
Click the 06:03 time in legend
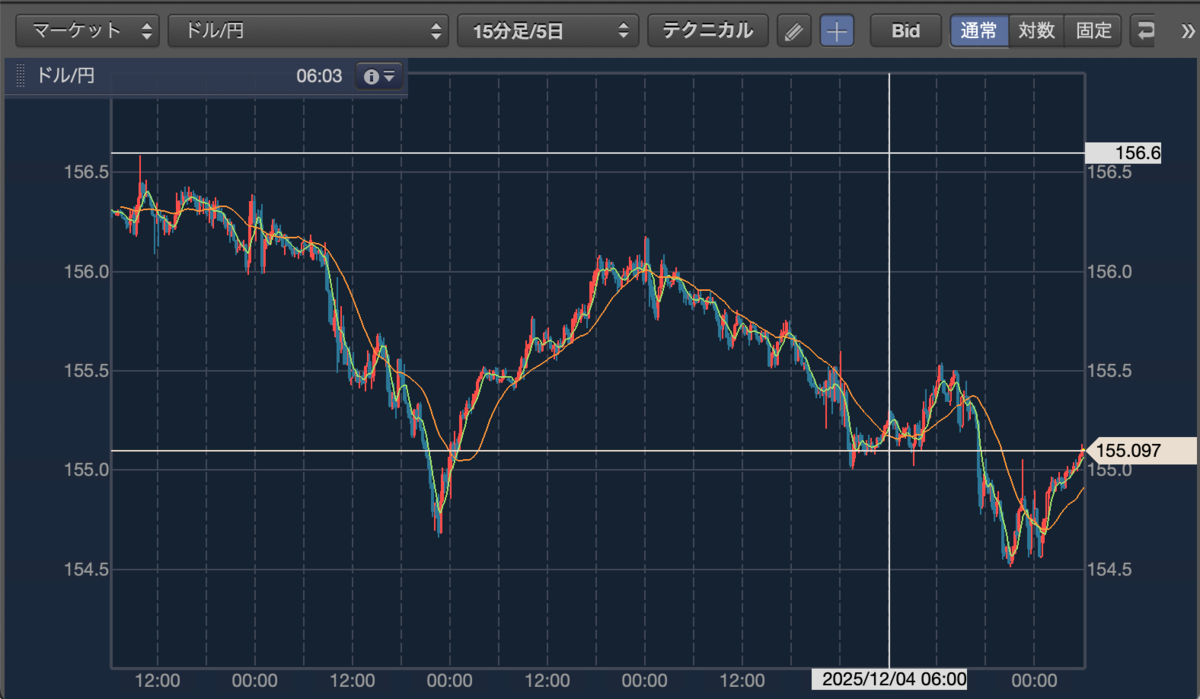coord(319,76)
